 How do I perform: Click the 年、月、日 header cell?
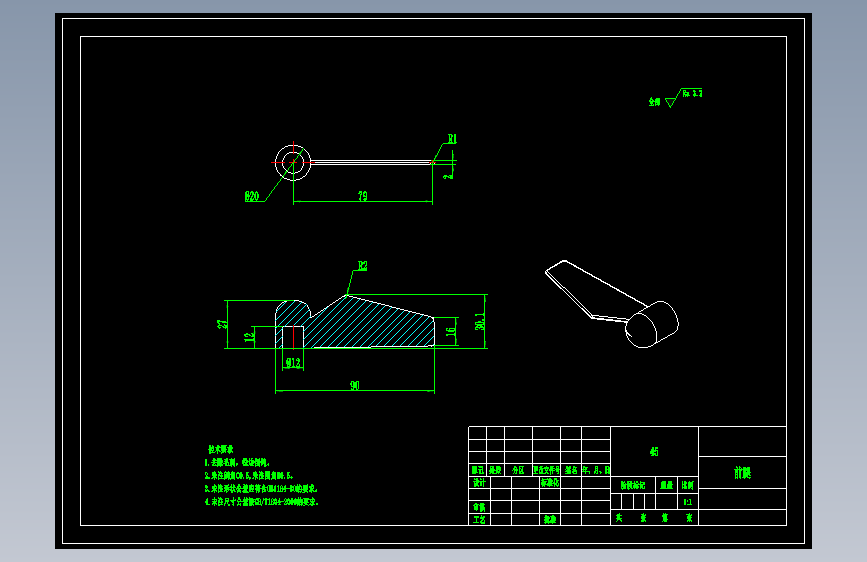click(x=596, y=470)
